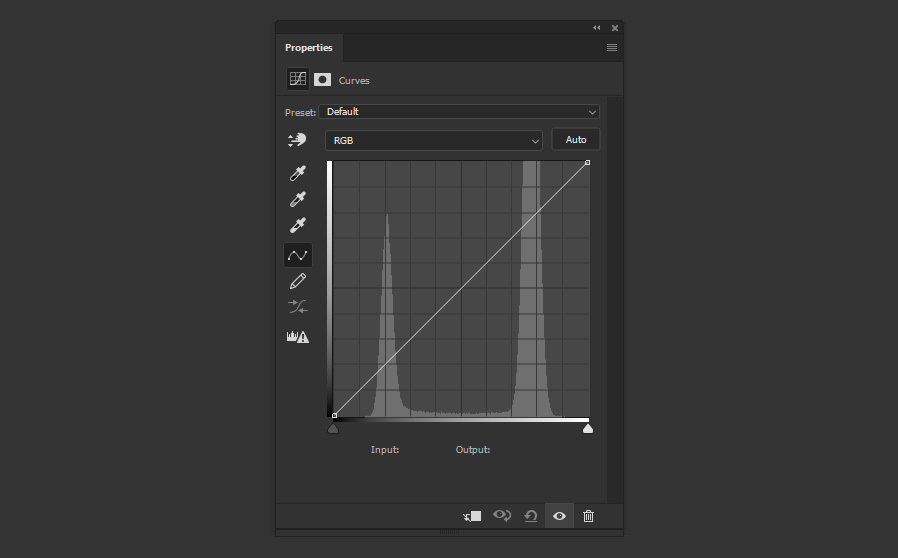Select edit points to modify curve tool
This screenshot has height=558, width=898.
click(298, 255)
